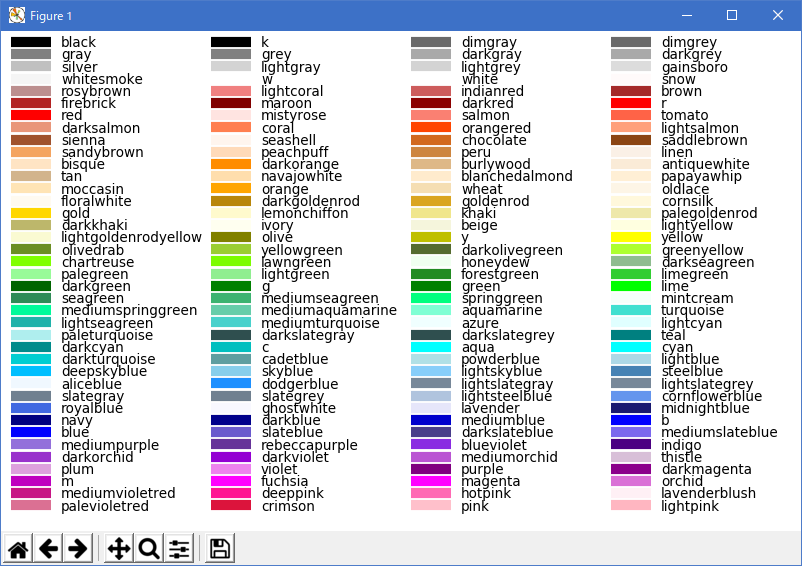
Task: Click the 'sandybrown' label
Action: (x=102, y=152)
